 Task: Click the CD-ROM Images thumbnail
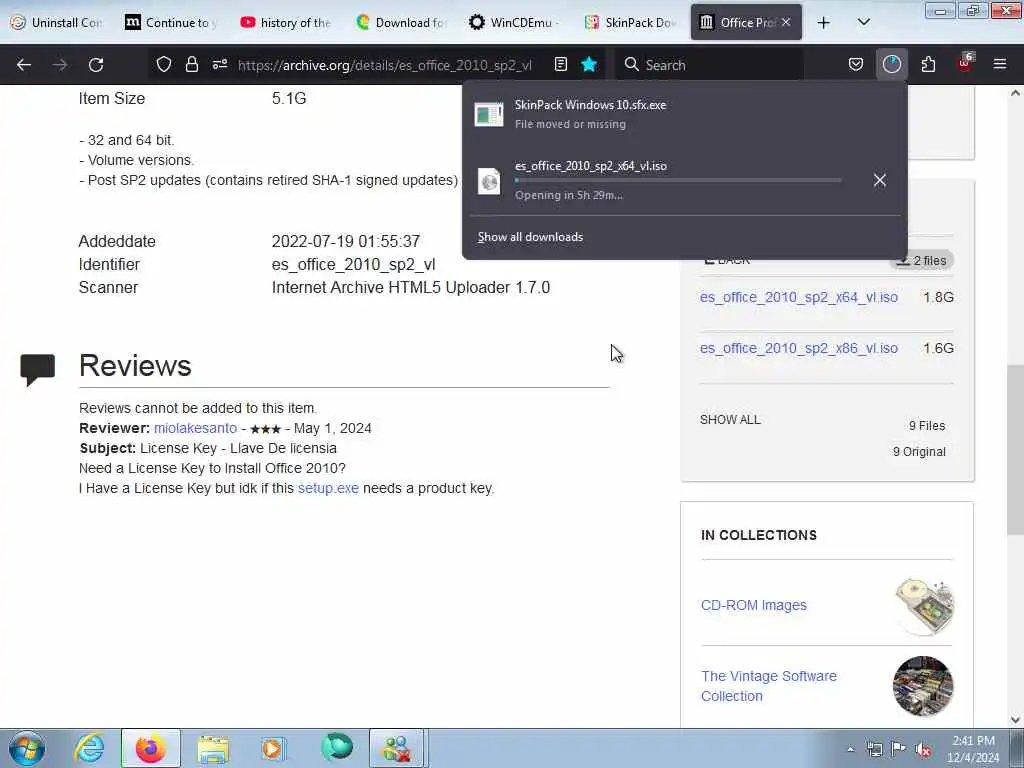[x=923, y=607]
